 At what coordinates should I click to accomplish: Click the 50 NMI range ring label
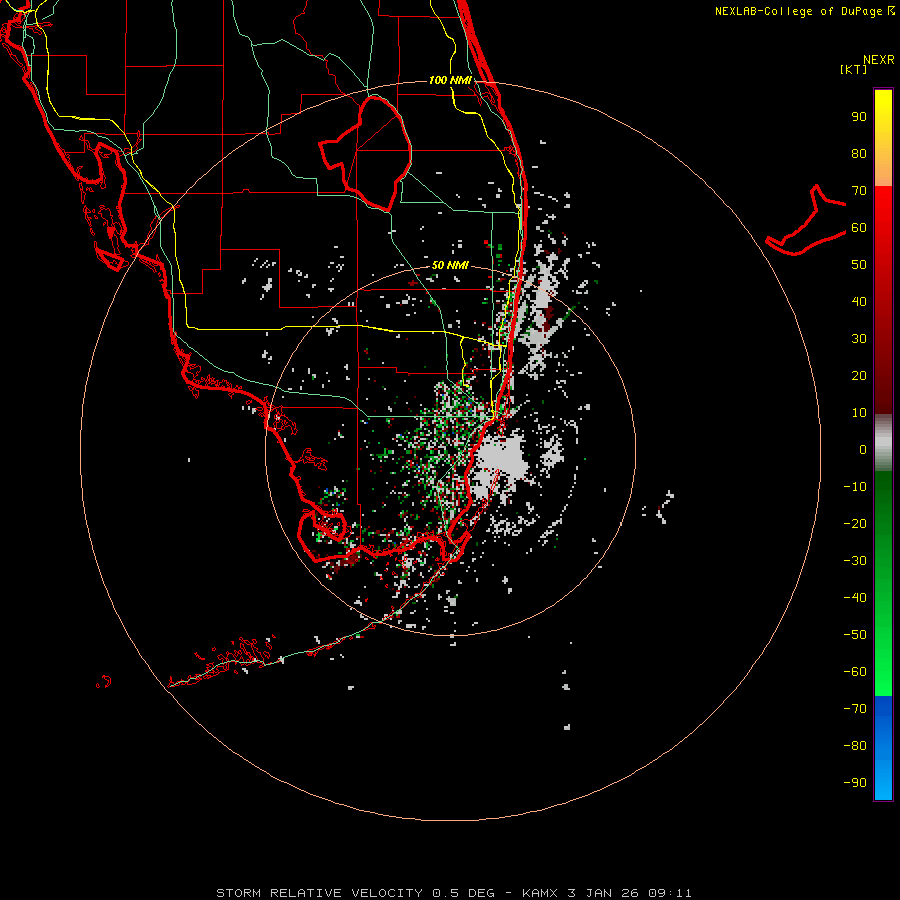point(450,265)
